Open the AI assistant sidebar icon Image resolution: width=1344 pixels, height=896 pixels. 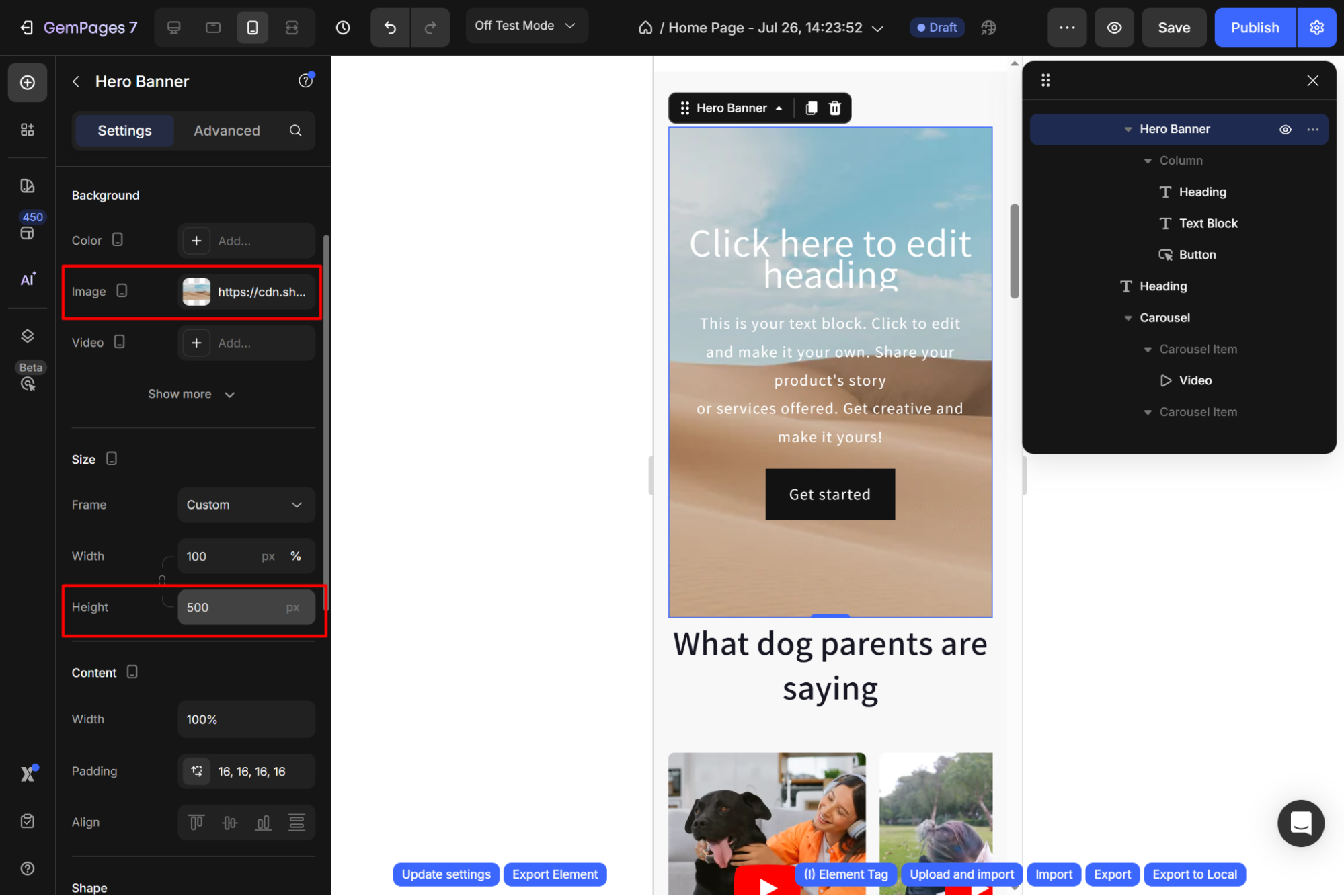[x=28, y=279]
